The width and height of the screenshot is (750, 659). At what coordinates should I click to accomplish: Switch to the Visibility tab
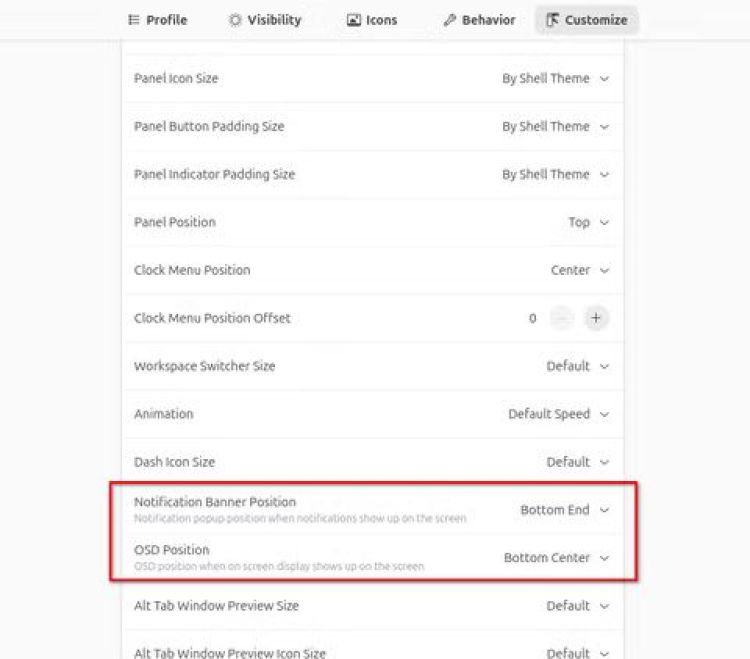265,20
